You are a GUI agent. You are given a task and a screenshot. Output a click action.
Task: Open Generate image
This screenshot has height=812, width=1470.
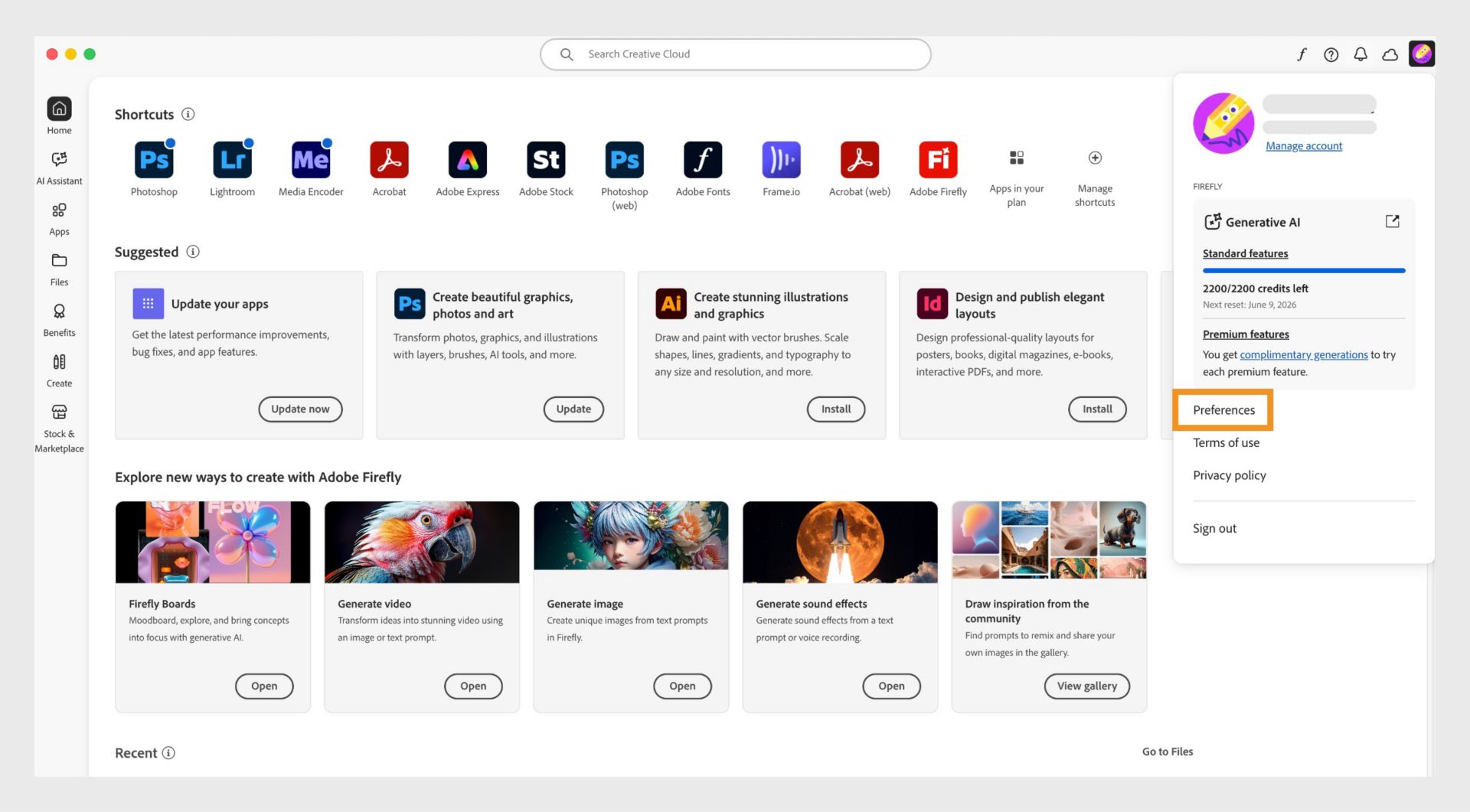point(682,686)
